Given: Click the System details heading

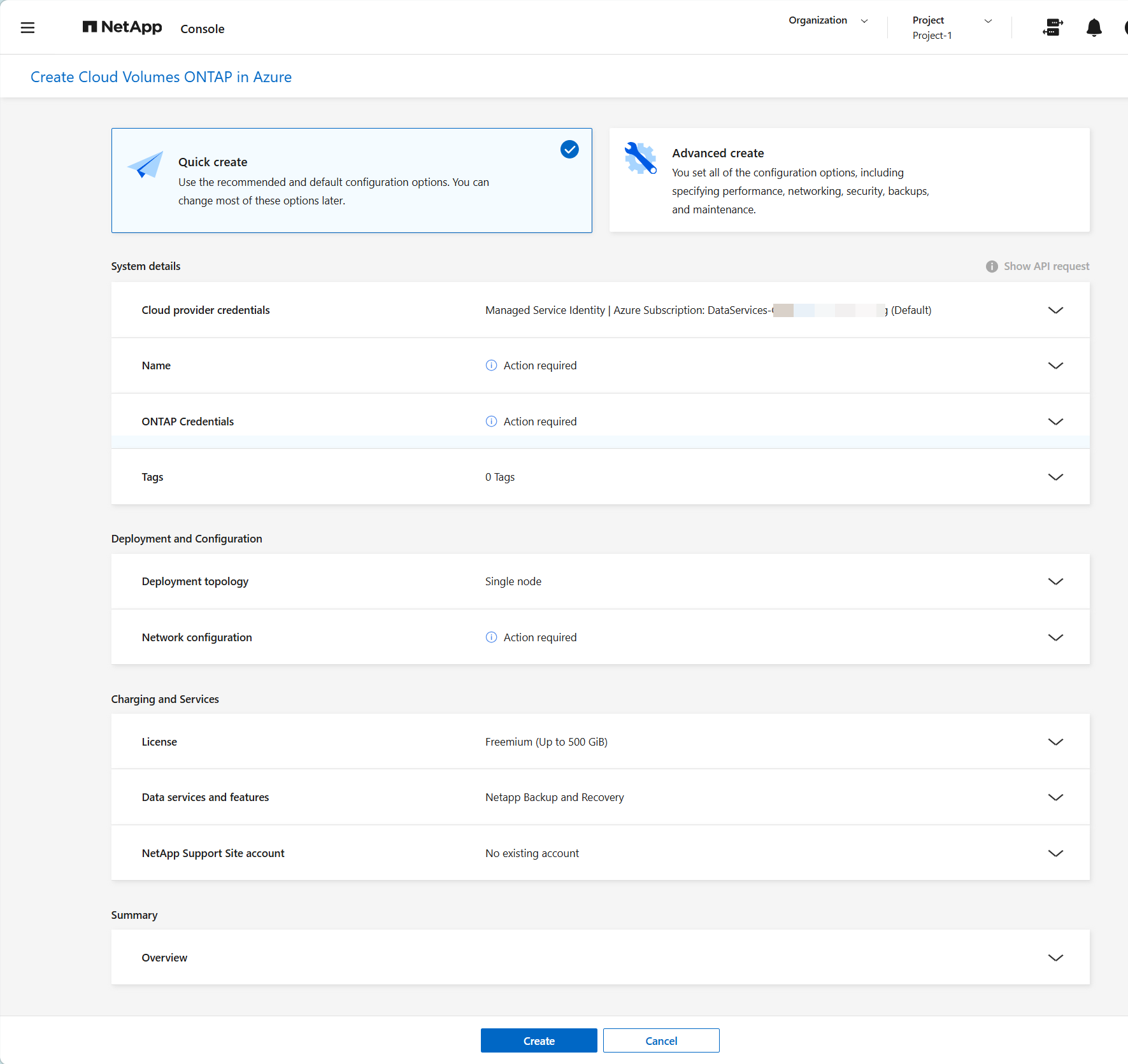Looking at the screenshot, I should [x=146, y=266].
